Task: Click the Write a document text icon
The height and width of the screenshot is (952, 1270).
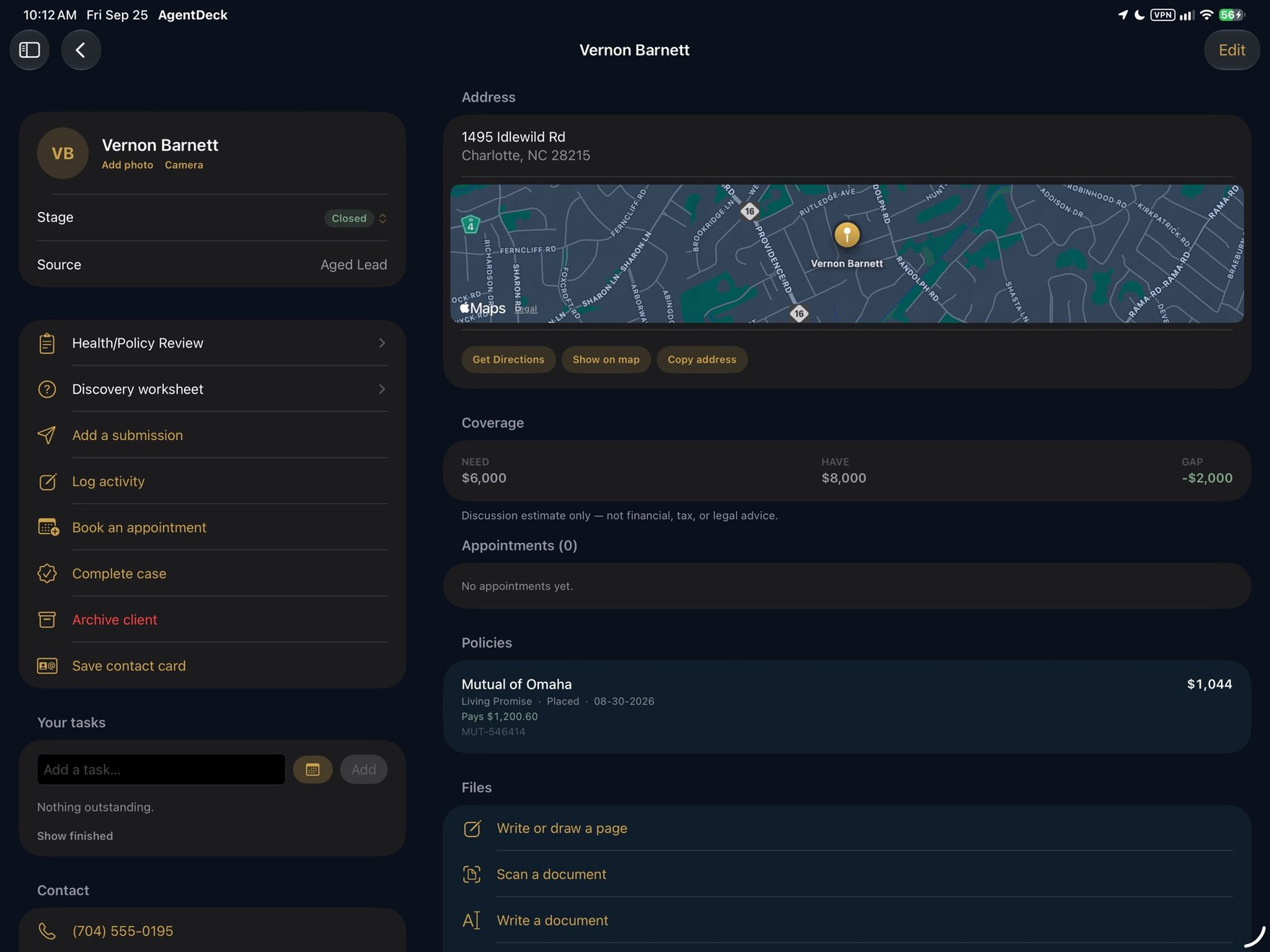Action: tap(472, 921)
